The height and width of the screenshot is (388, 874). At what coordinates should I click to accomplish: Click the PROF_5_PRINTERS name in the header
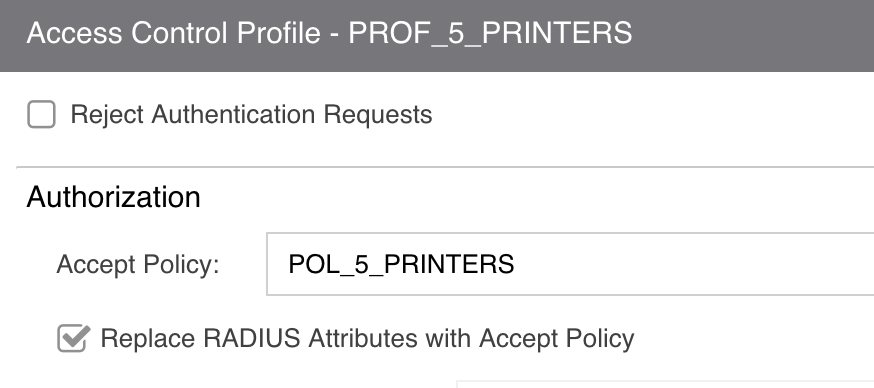coord(491,33)
